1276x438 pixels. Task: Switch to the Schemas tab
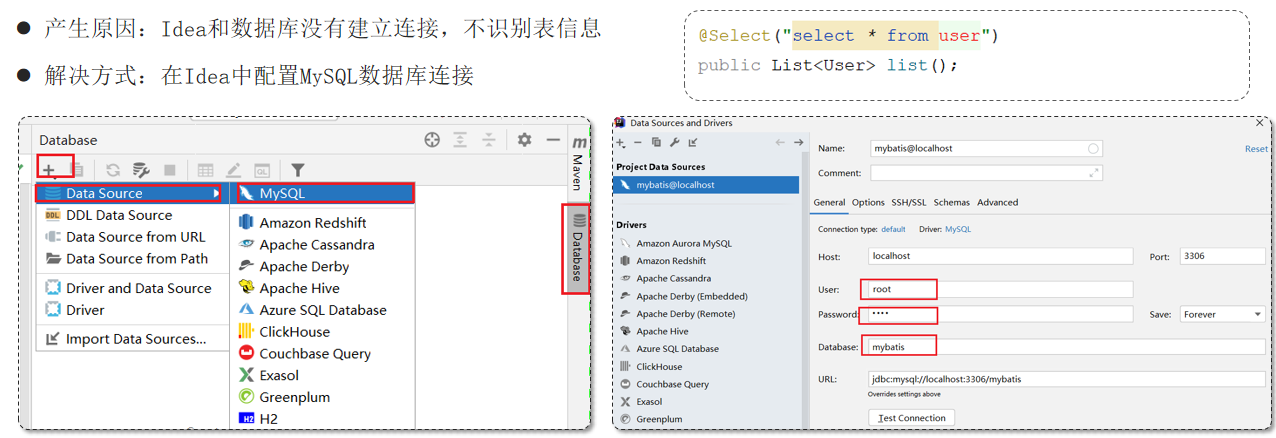pyautogui.click(x=951, y=202)
